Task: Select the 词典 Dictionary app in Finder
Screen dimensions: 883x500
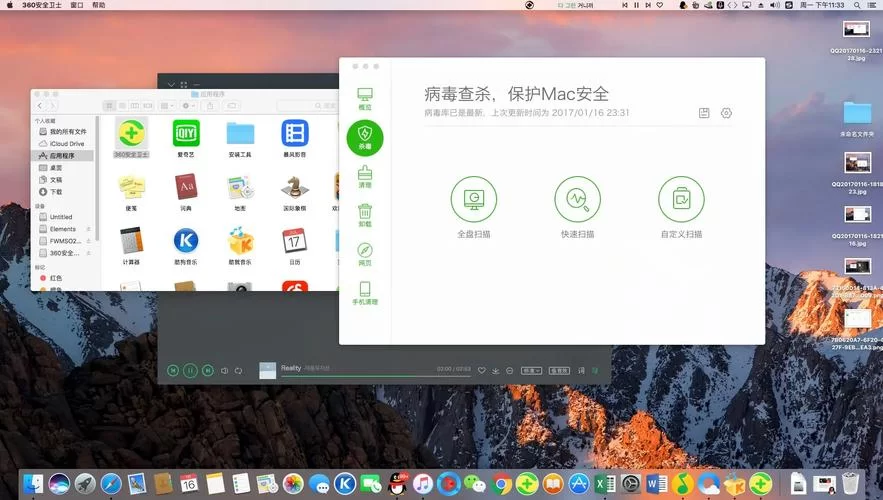Action: (186, 192)
